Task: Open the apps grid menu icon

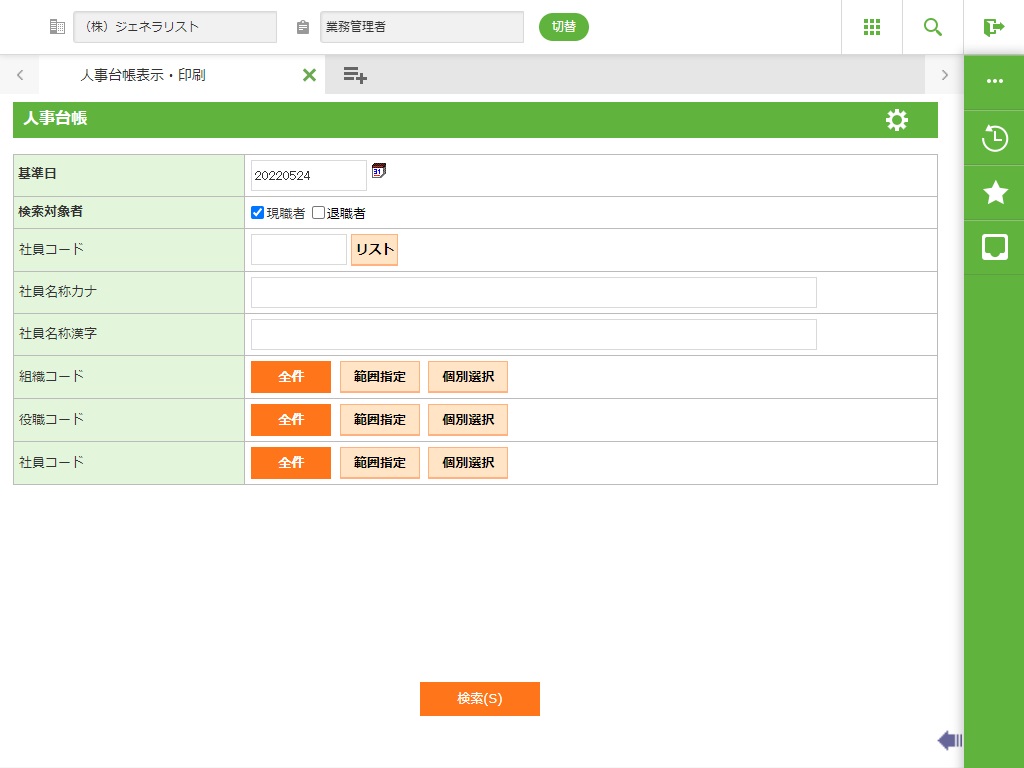Action: click(x=872, y=27)
